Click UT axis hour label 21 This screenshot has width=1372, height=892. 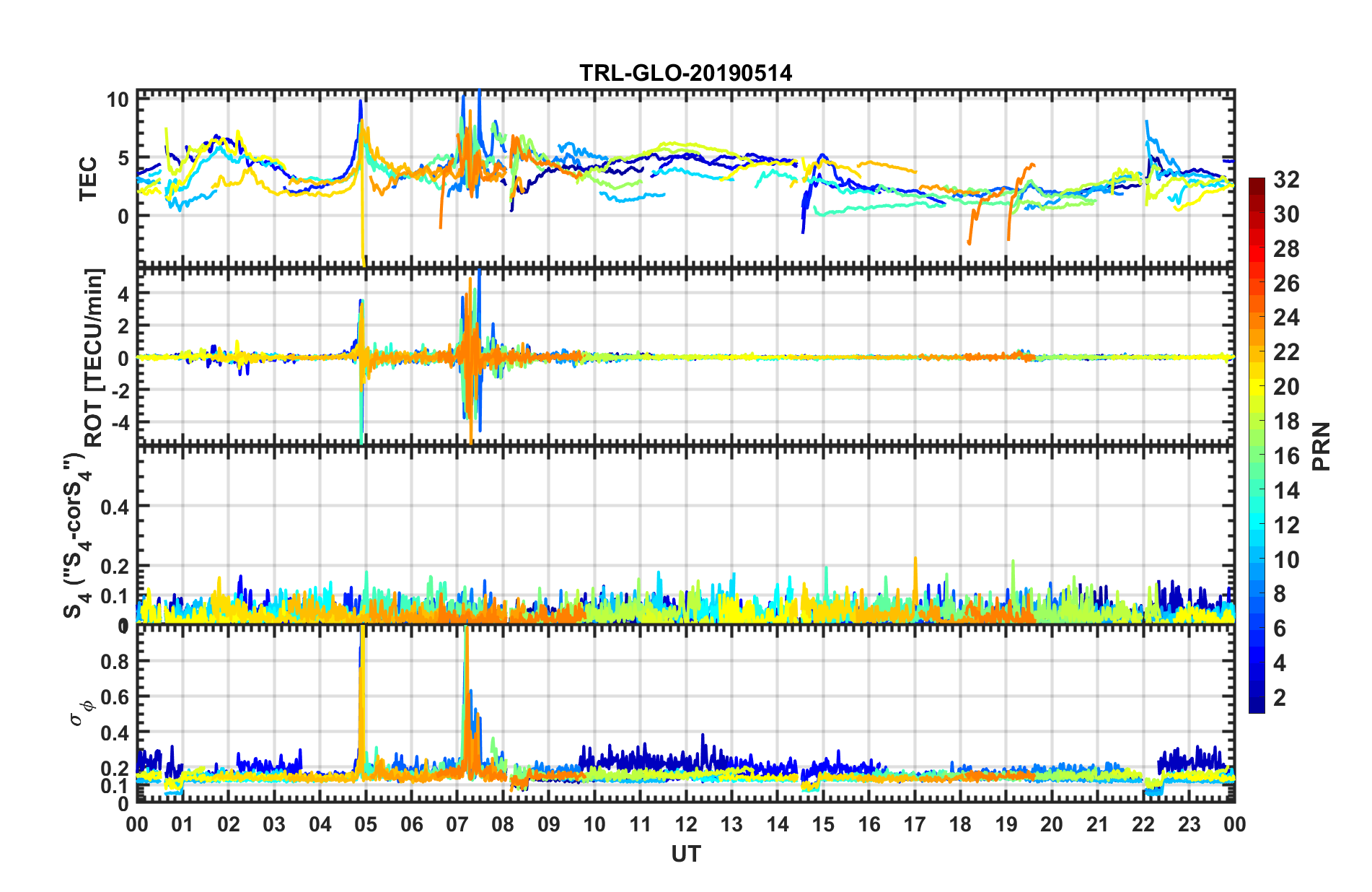pos(1098,824)
